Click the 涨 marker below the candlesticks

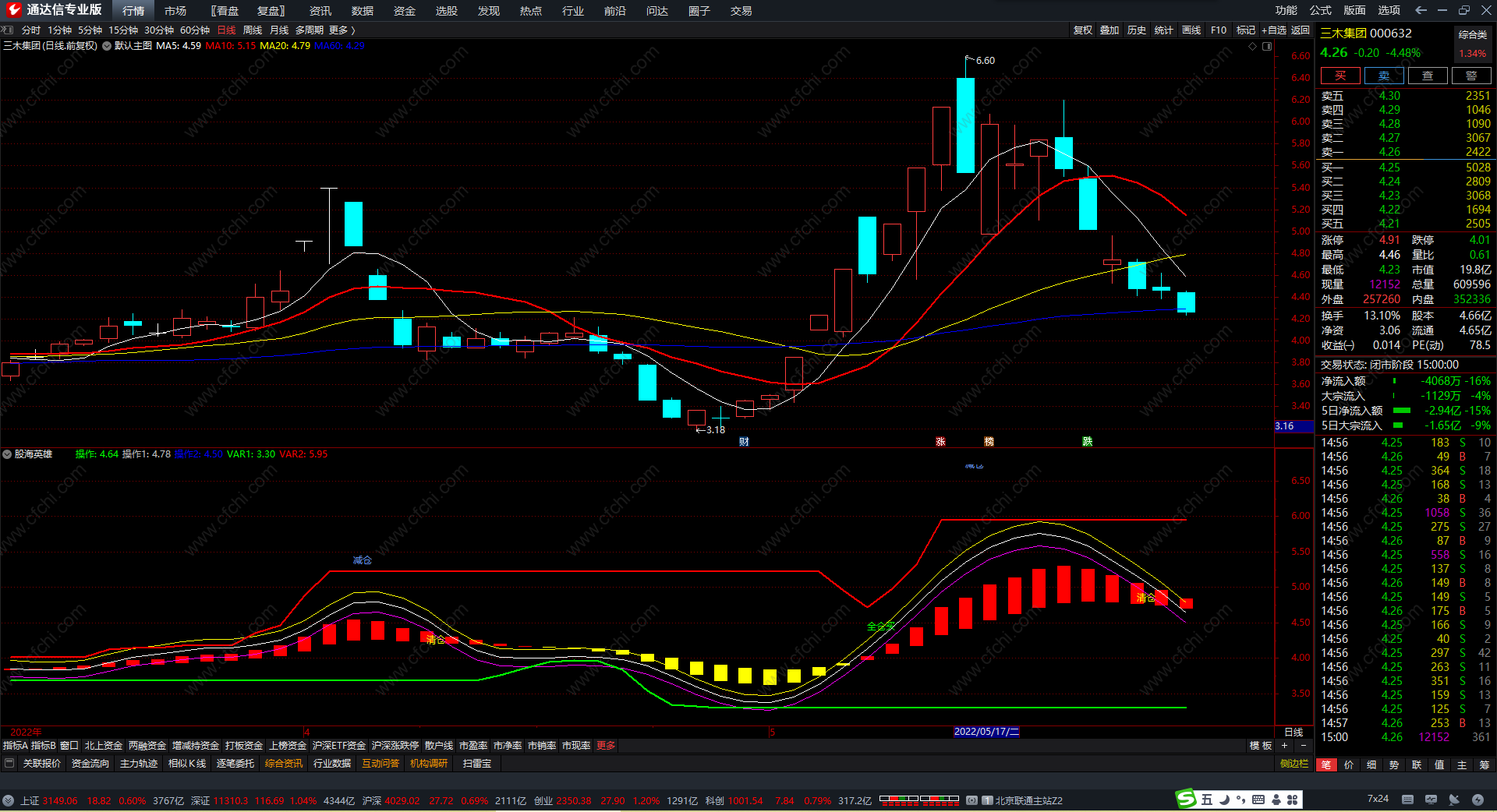pos(941,442)
